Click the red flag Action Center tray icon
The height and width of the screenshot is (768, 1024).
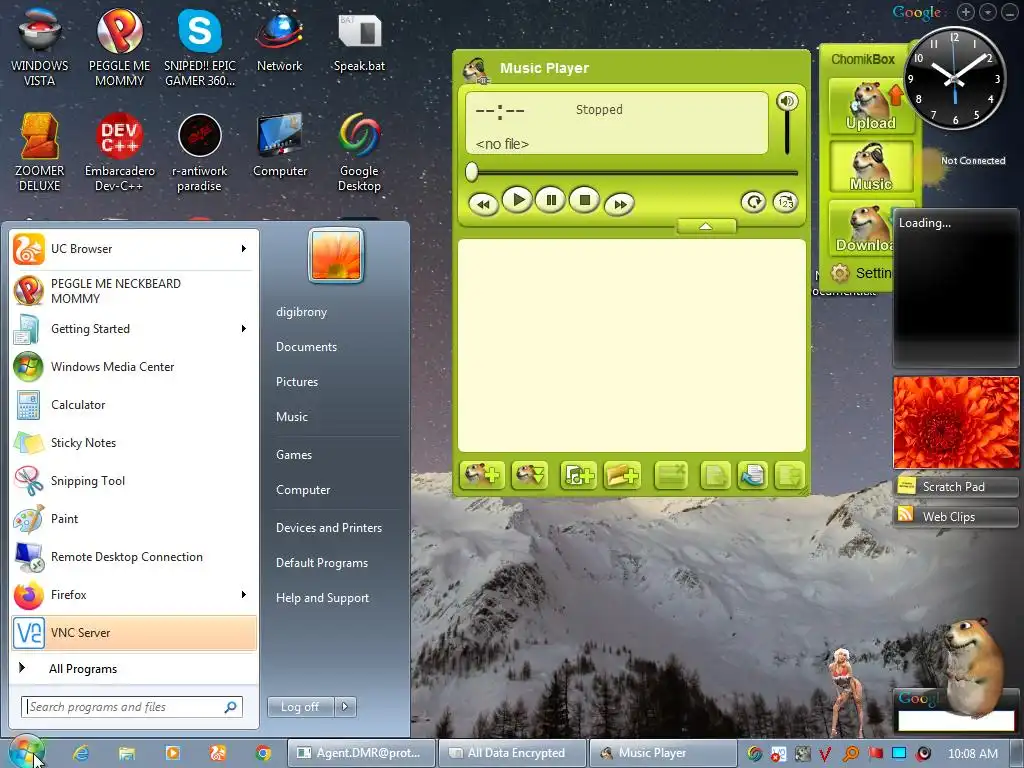tap(875, 754)
